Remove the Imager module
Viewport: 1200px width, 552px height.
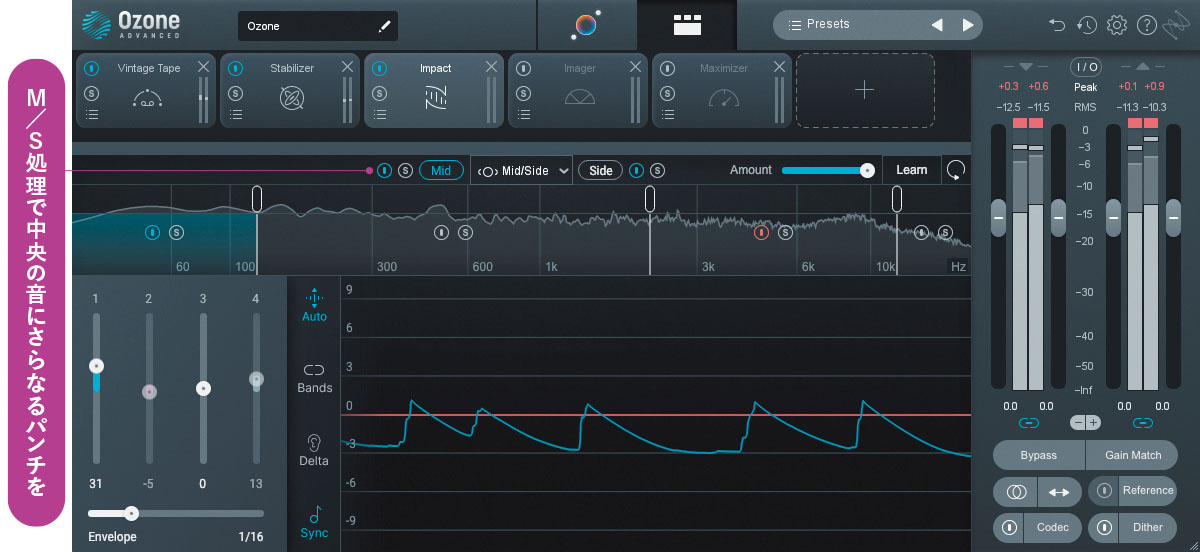(636, 67)
